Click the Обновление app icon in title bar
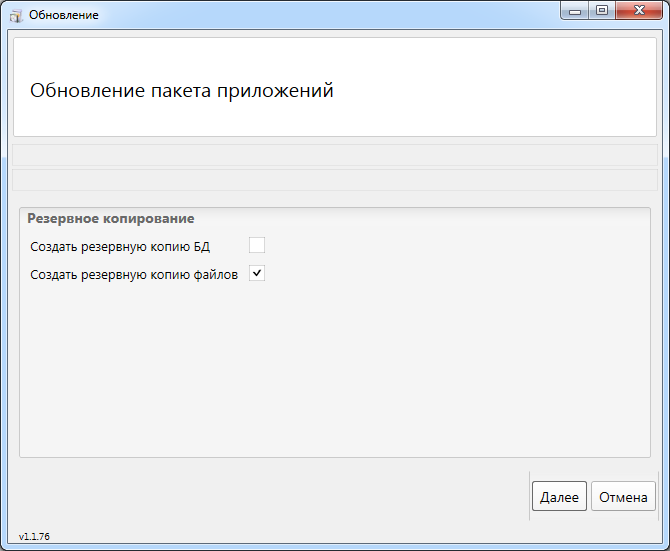Screen dimensions: 670x551 pyautogui.click(x=16, y=16)
